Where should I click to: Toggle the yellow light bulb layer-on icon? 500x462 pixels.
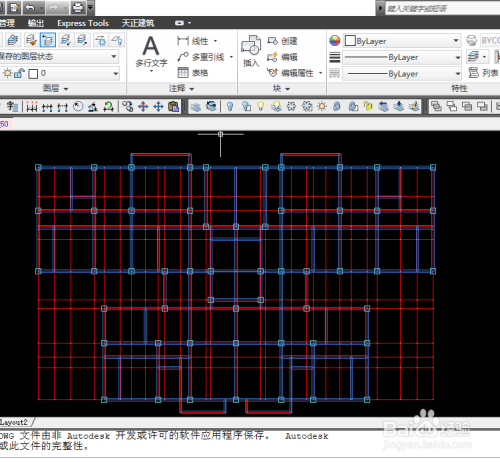tap(261, 107)
